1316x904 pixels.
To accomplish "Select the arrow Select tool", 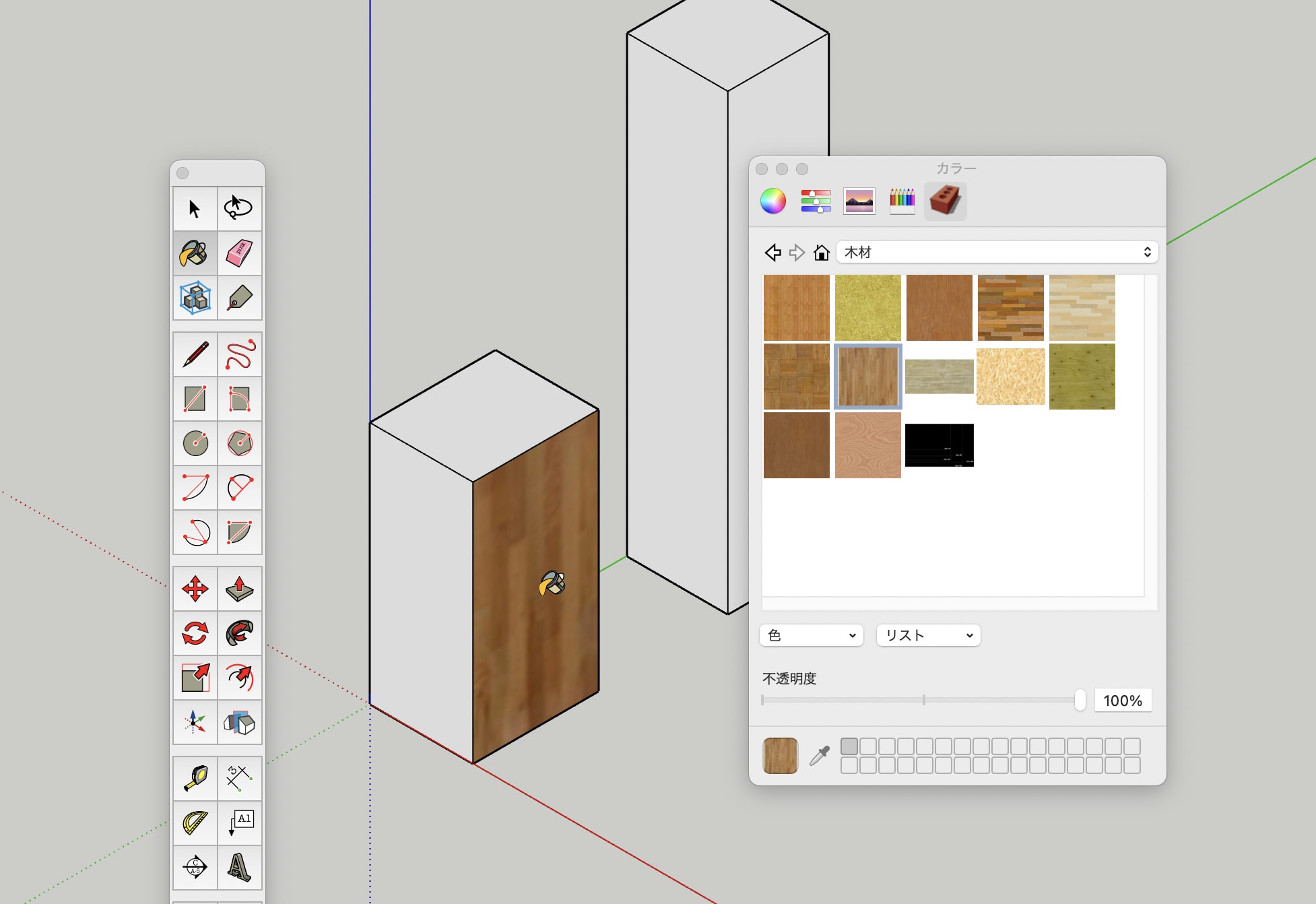I will pos(195,209).
